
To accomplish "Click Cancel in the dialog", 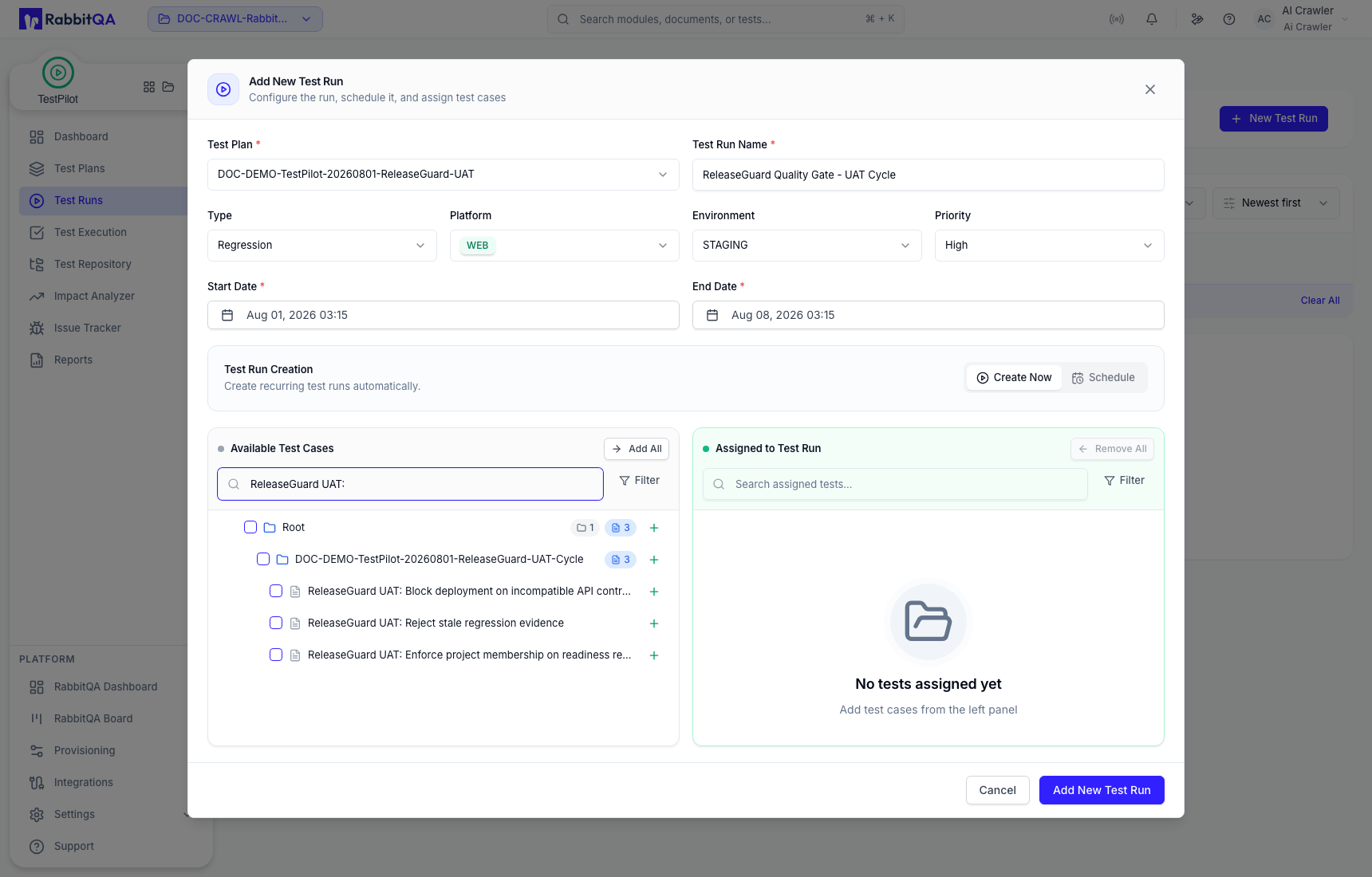I will [x=998, y=790].
